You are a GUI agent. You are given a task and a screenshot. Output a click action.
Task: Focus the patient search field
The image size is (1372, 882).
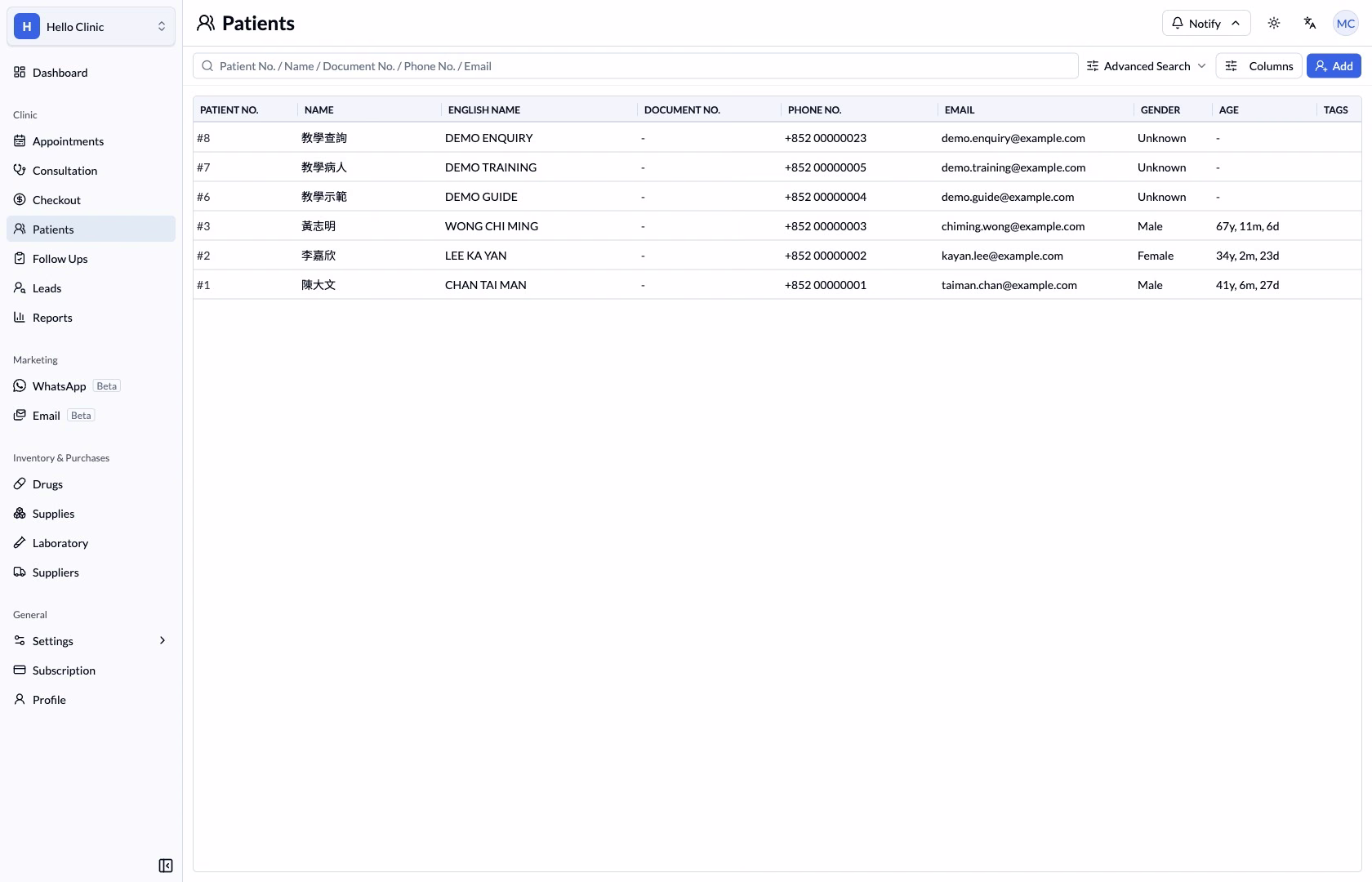[635, 66]
